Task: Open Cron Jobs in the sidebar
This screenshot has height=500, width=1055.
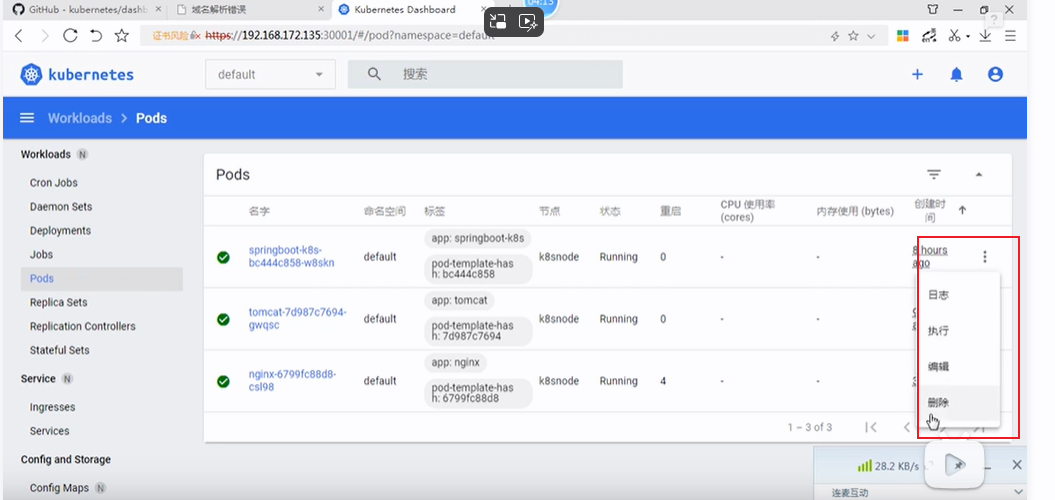Action: (54, 183)
